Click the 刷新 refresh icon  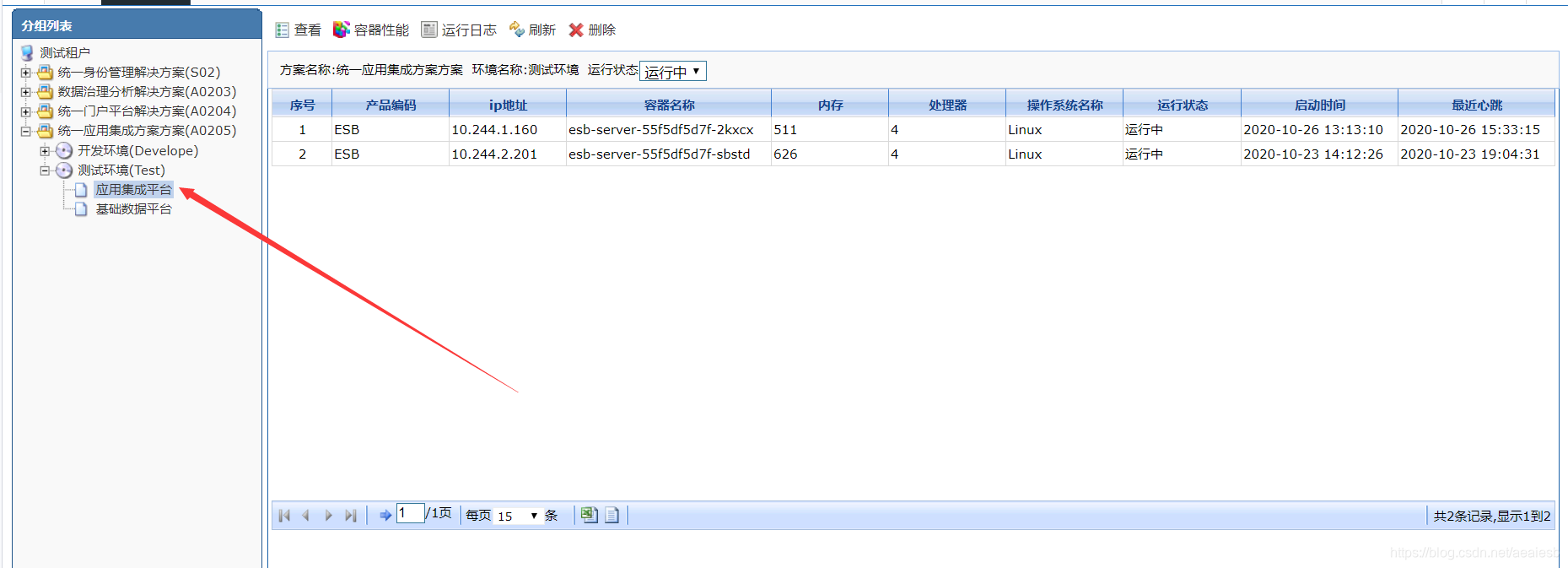(516, 30)
